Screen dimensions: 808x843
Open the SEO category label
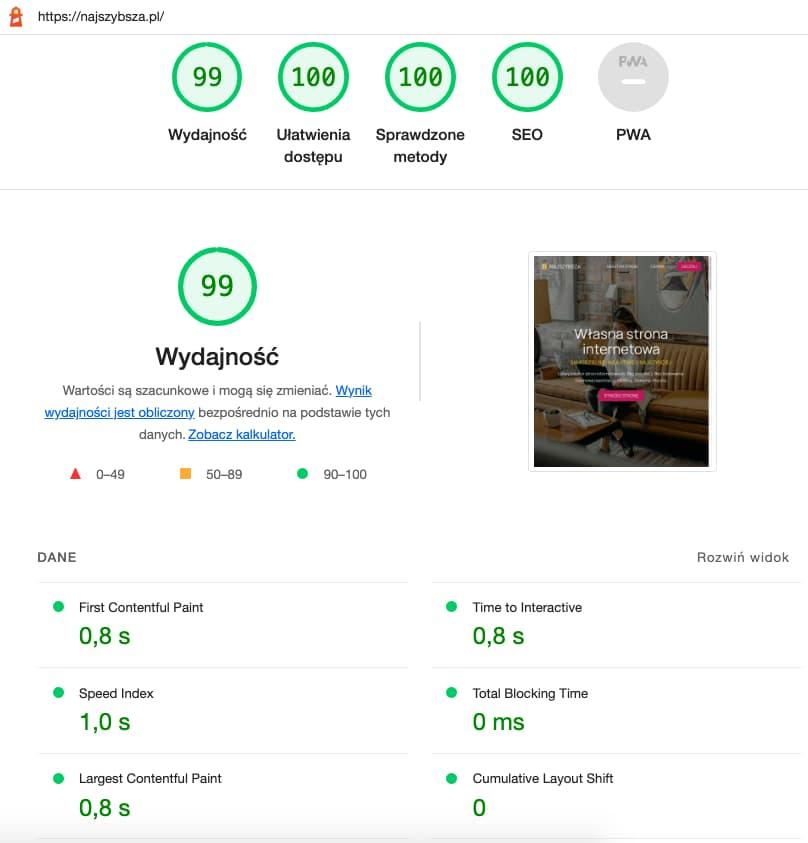pyautogui.click(x=527, y=134)
